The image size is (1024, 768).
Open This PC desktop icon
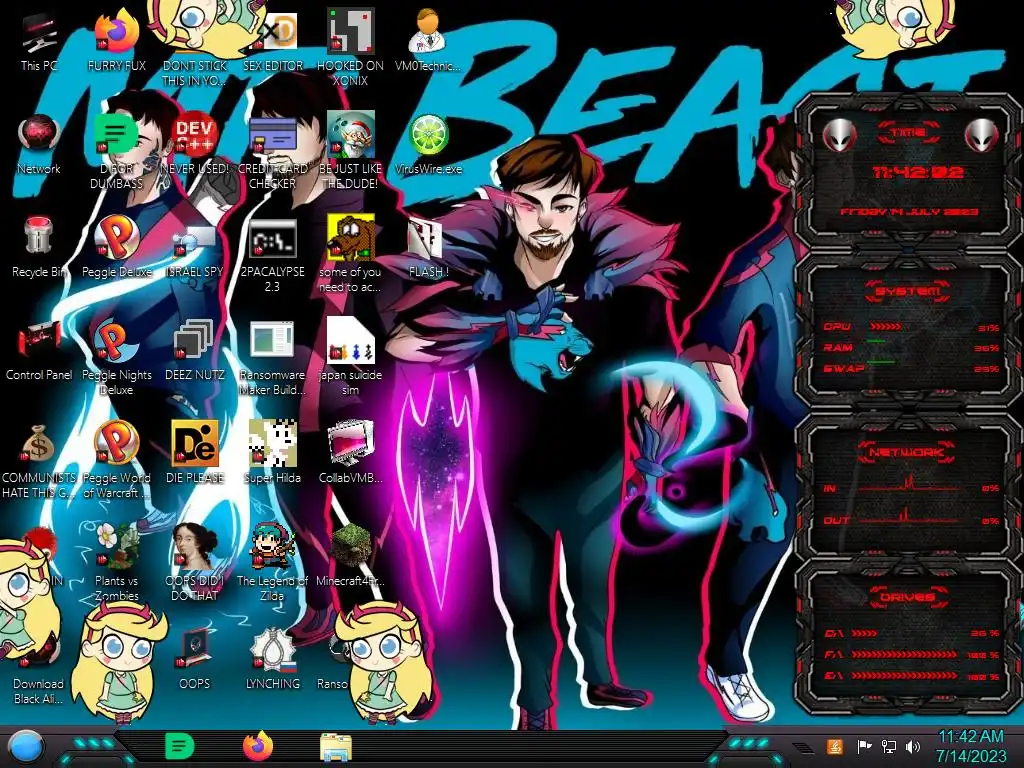(x=39, y=34)
